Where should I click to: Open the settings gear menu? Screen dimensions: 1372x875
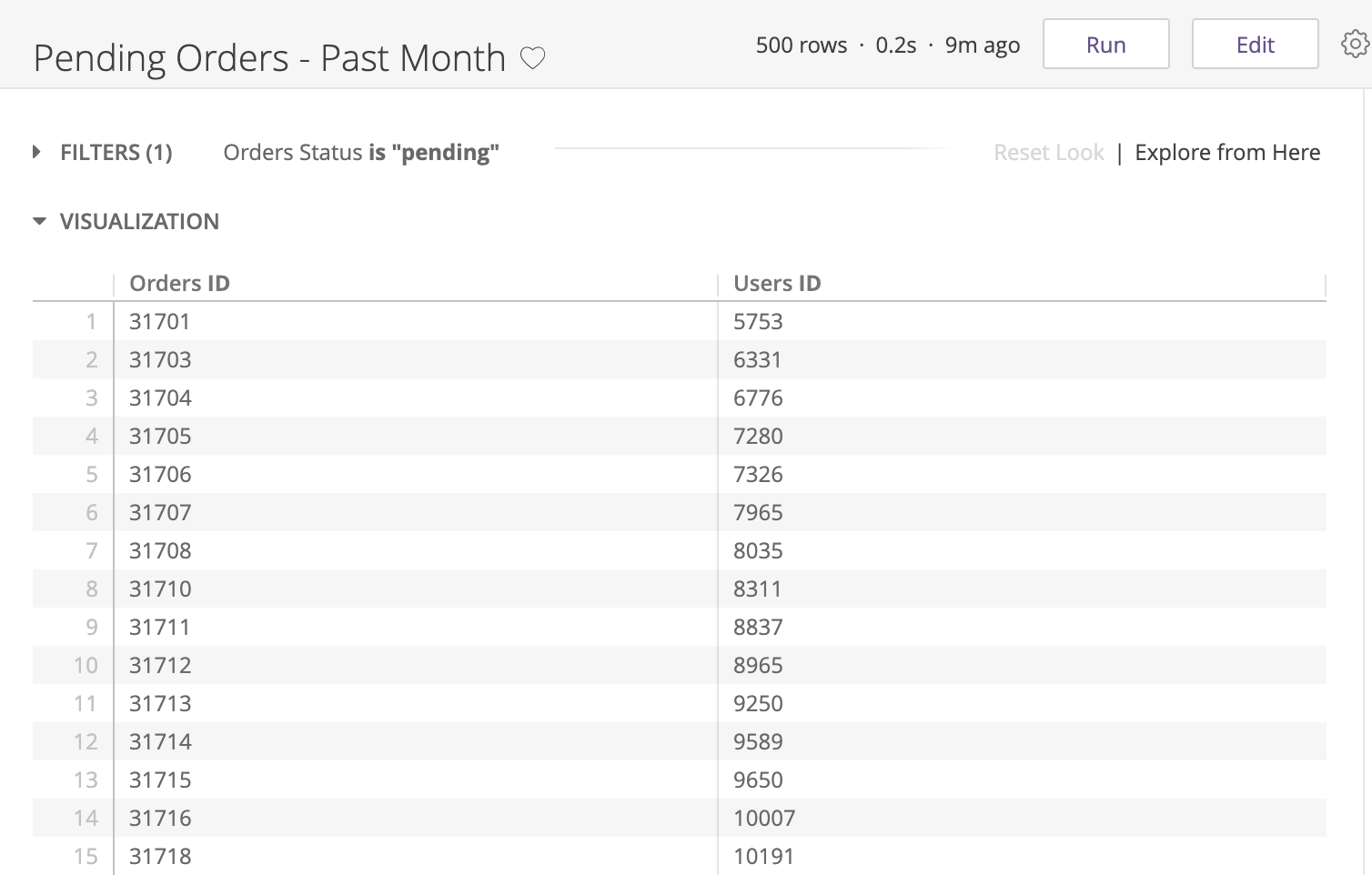[x=1355, y=44]
